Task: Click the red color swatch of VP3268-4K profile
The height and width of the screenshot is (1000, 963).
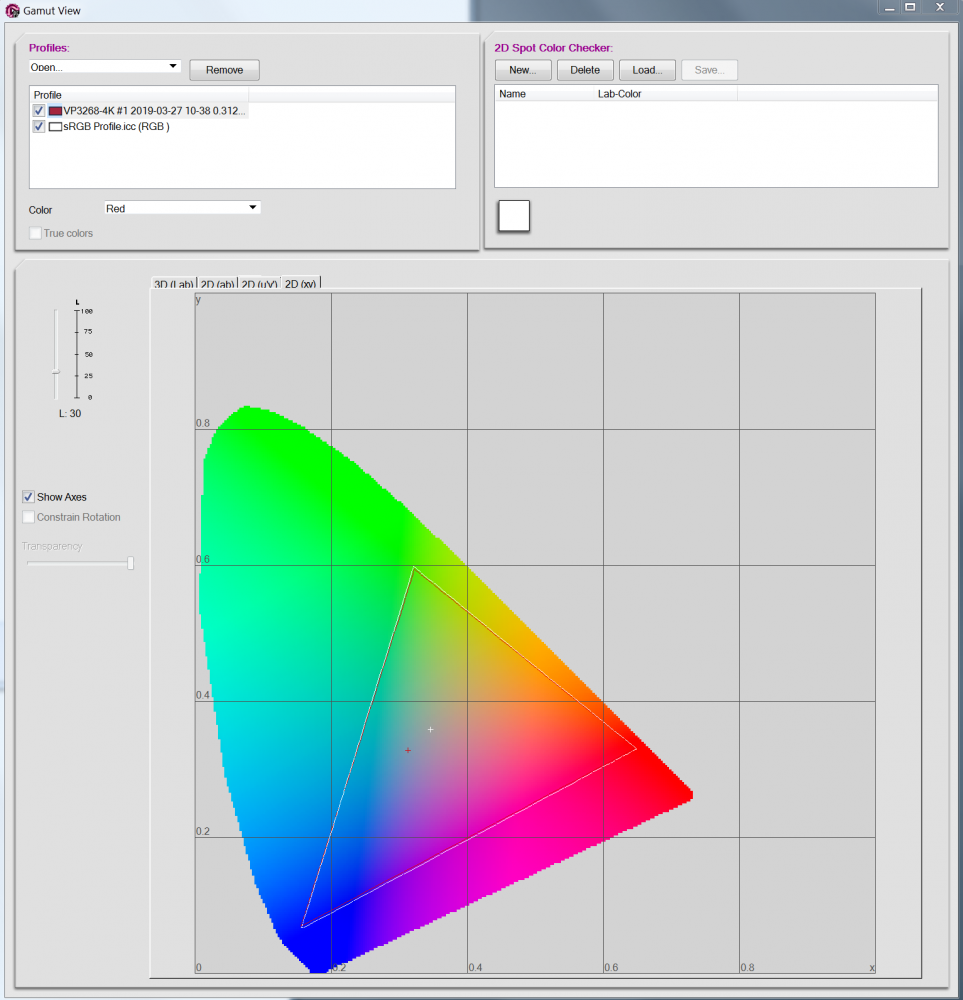Action: click(55, 111)
